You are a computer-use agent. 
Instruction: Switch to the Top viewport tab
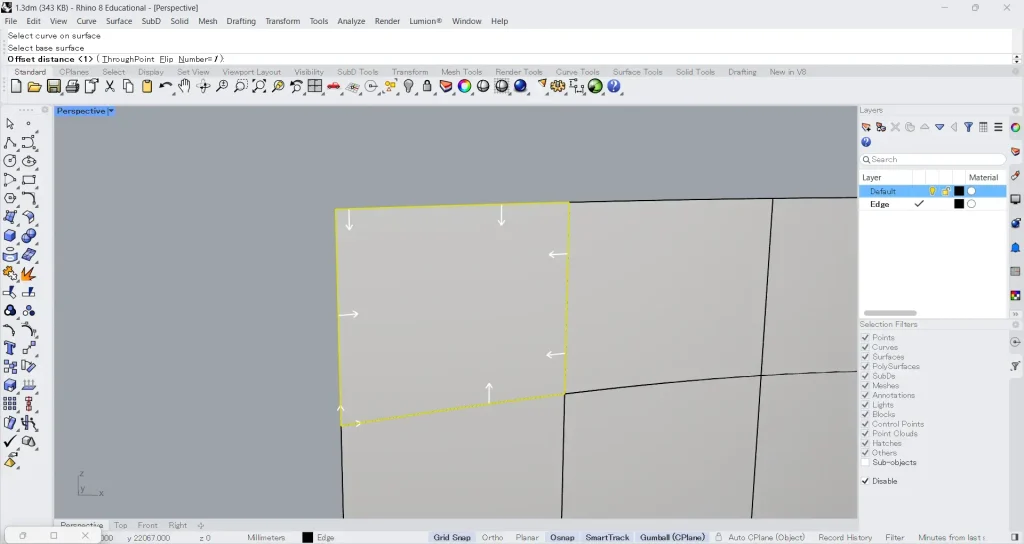click(121, 525)
